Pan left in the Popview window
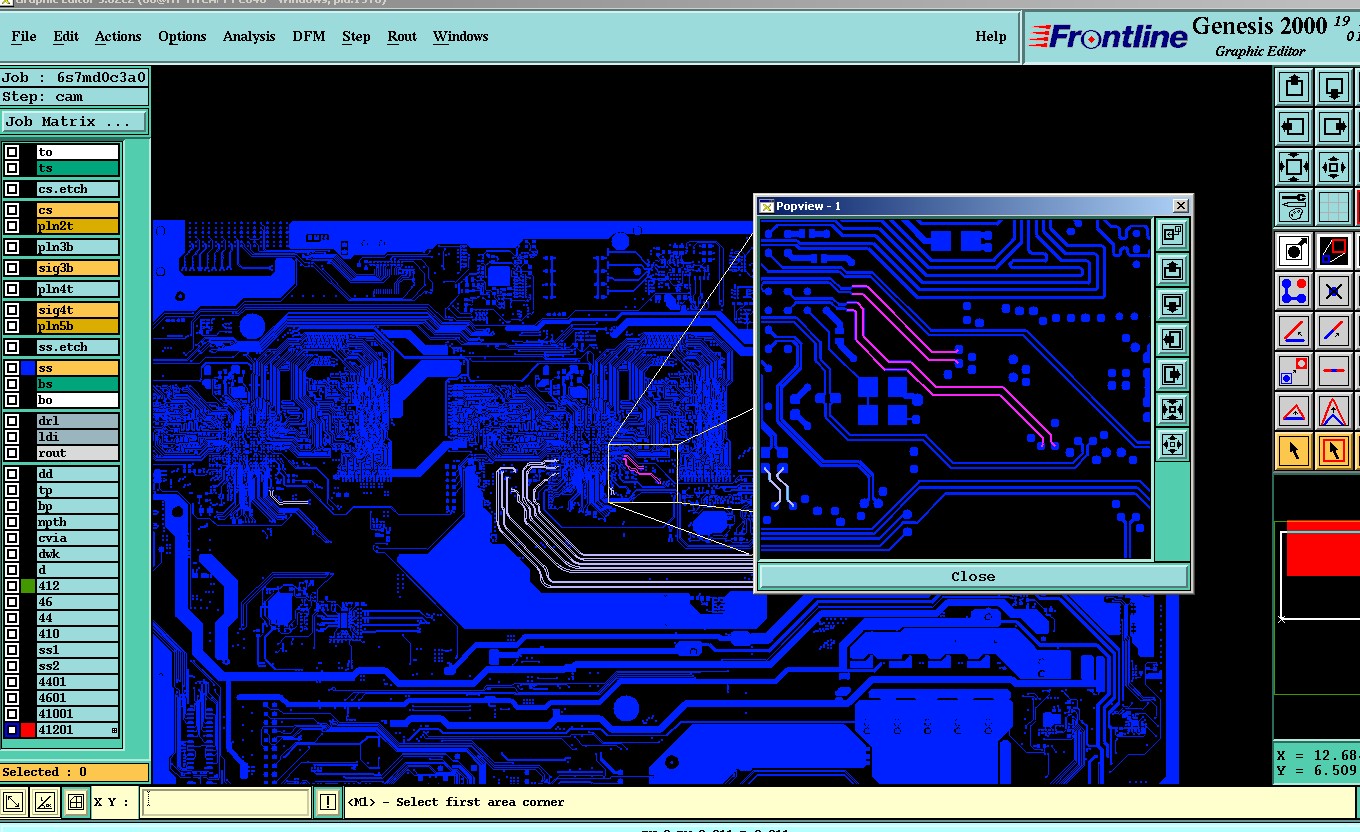1360x832 pixels. click(x=1172, y=339)
